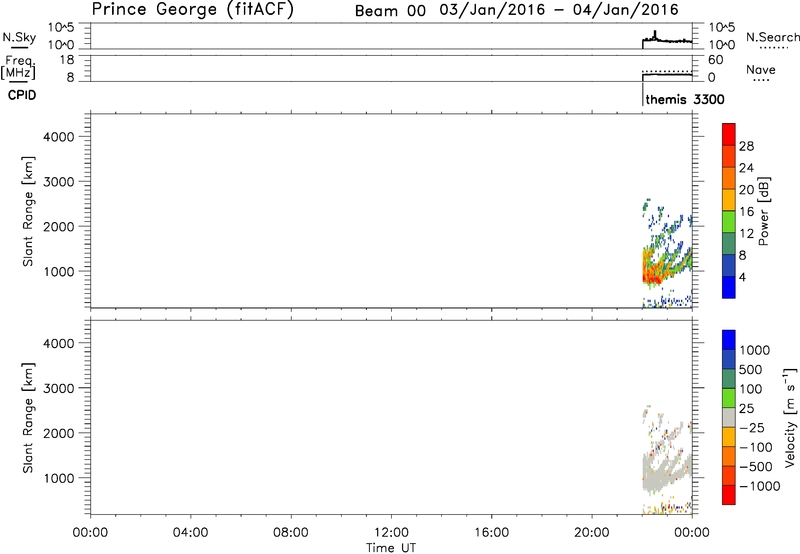Click the CPID label
This screenshot has width=800, height=554.
[22, 95]
